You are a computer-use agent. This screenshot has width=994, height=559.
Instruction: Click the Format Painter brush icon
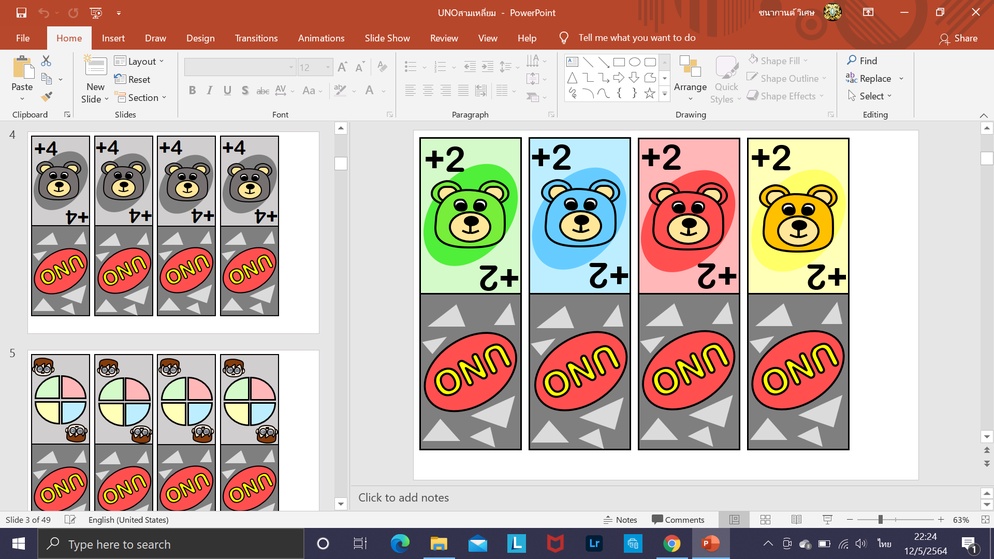point(46,96)
